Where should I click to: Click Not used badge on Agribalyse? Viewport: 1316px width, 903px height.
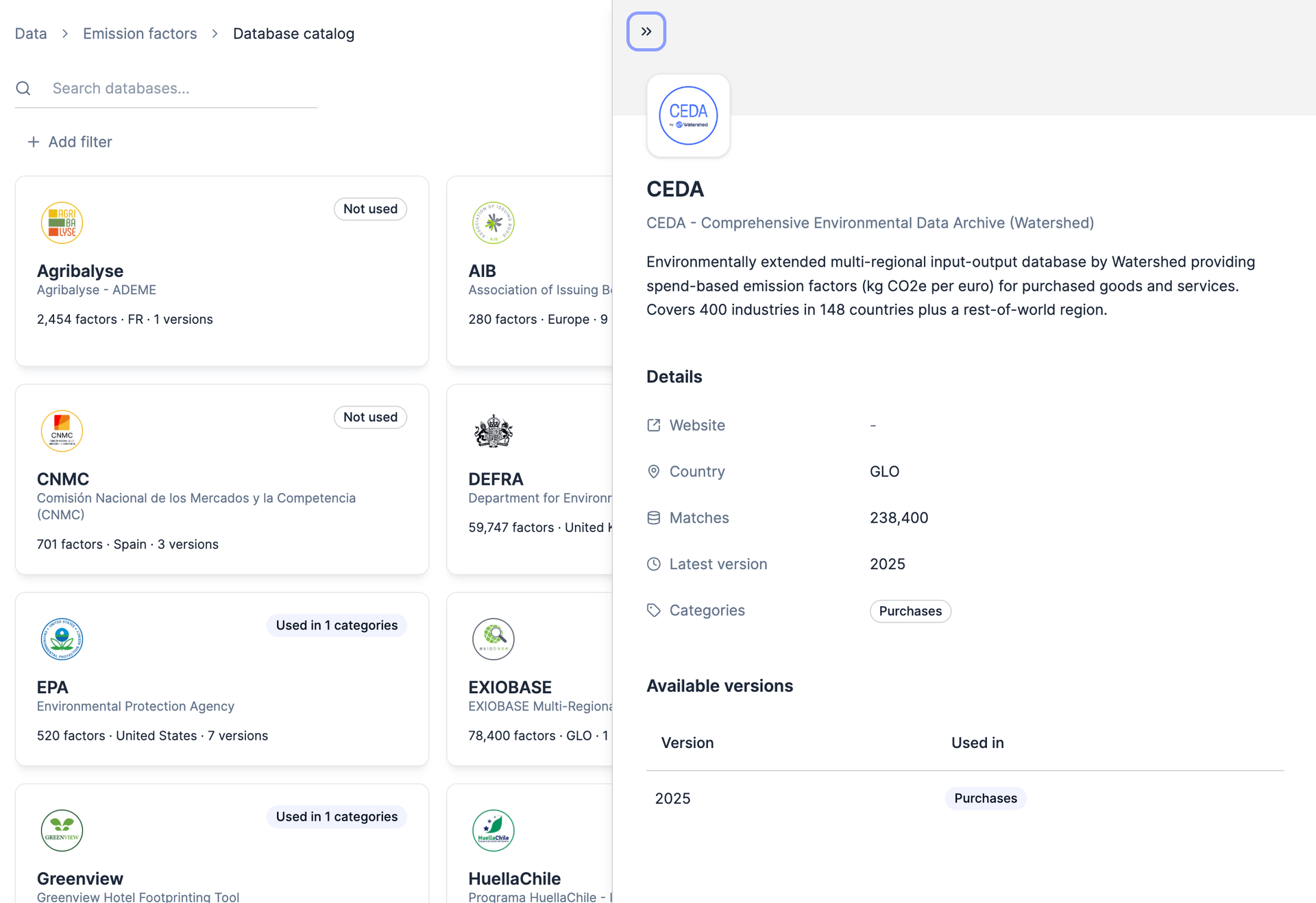click(x=370, y=209)
